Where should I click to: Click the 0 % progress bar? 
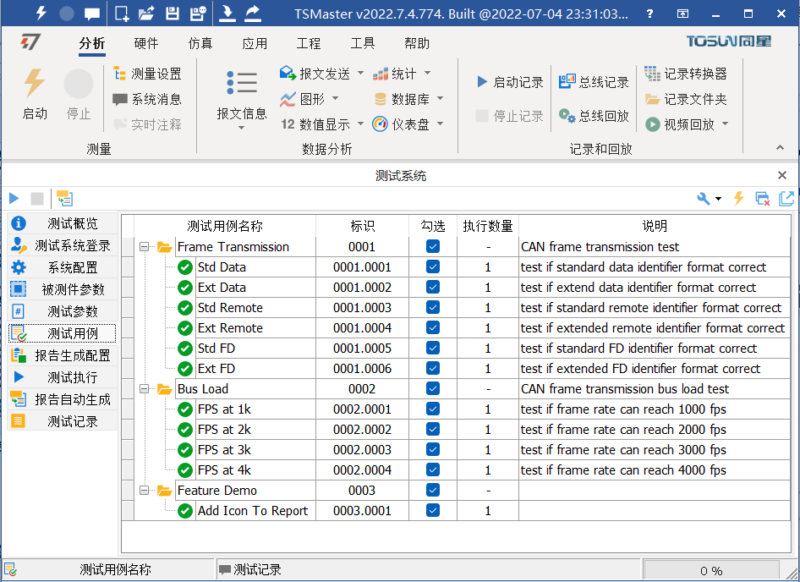710,570
